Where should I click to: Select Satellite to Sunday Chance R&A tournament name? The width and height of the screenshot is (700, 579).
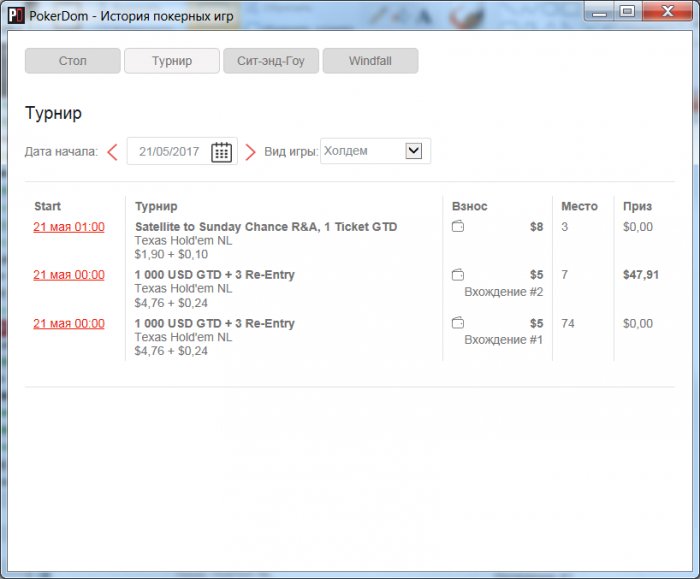[266, 227]
